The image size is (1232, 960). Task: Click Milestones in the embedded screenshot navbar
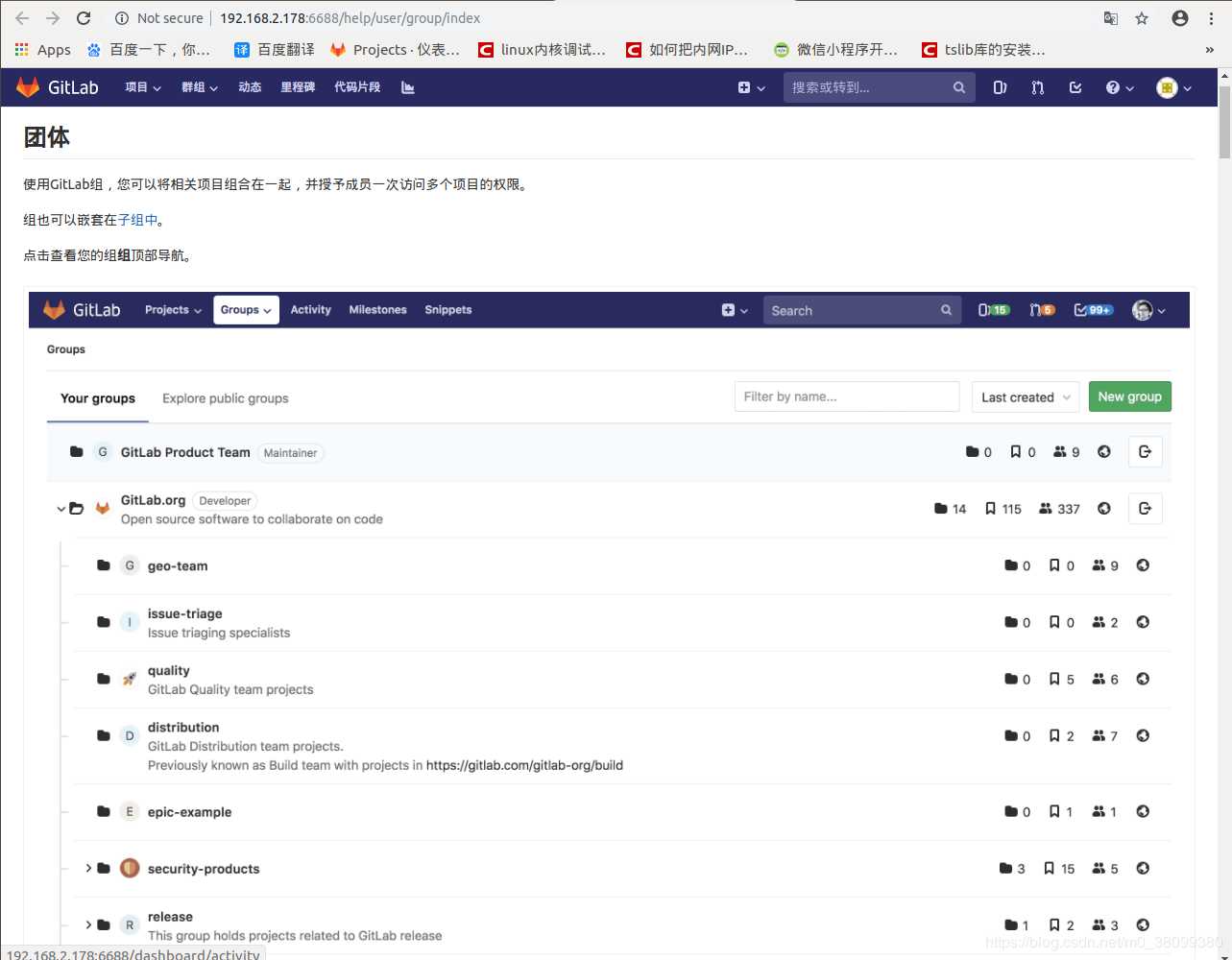377,310
